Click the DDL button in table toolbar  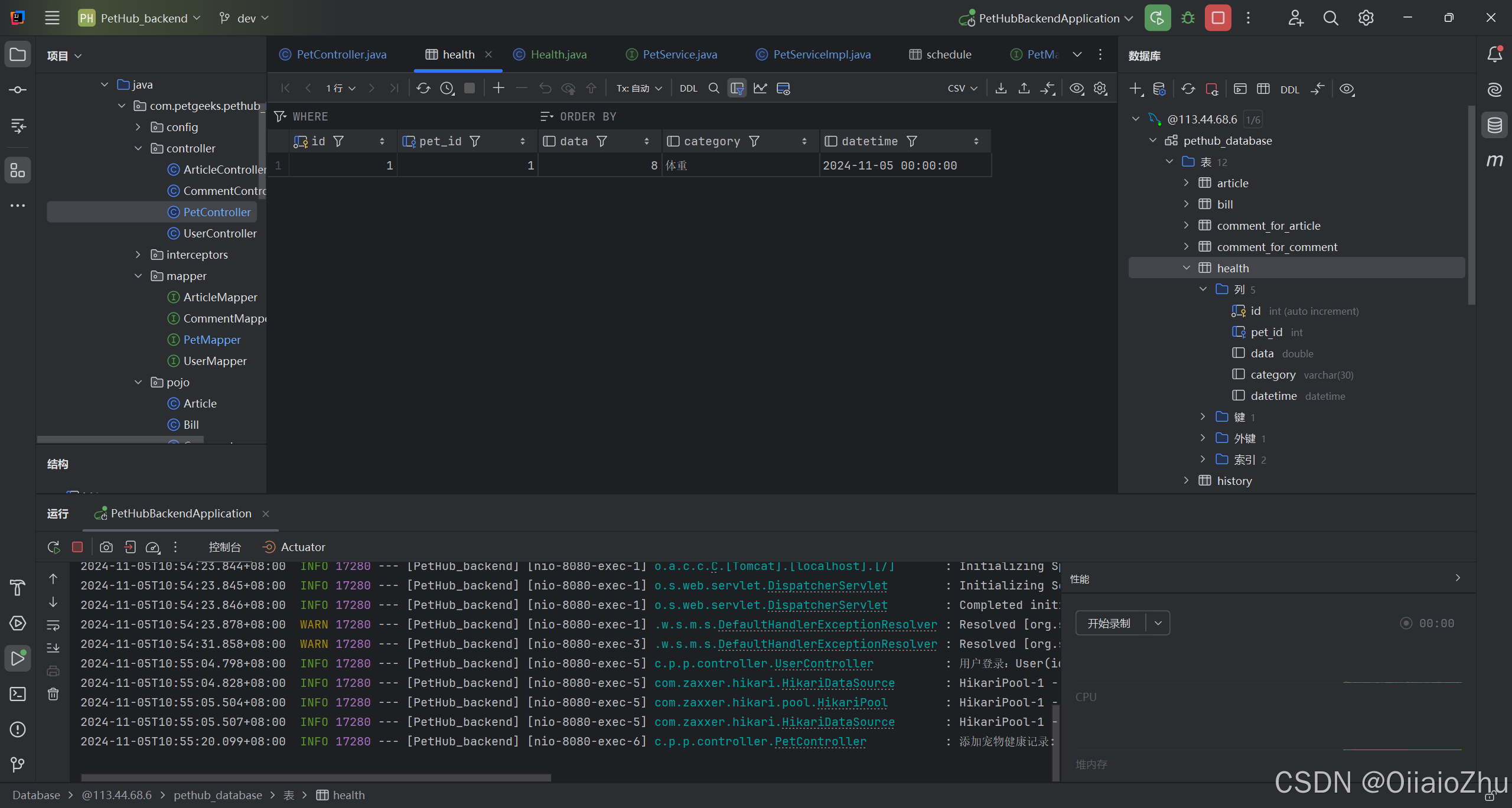[x=689, y=89]
